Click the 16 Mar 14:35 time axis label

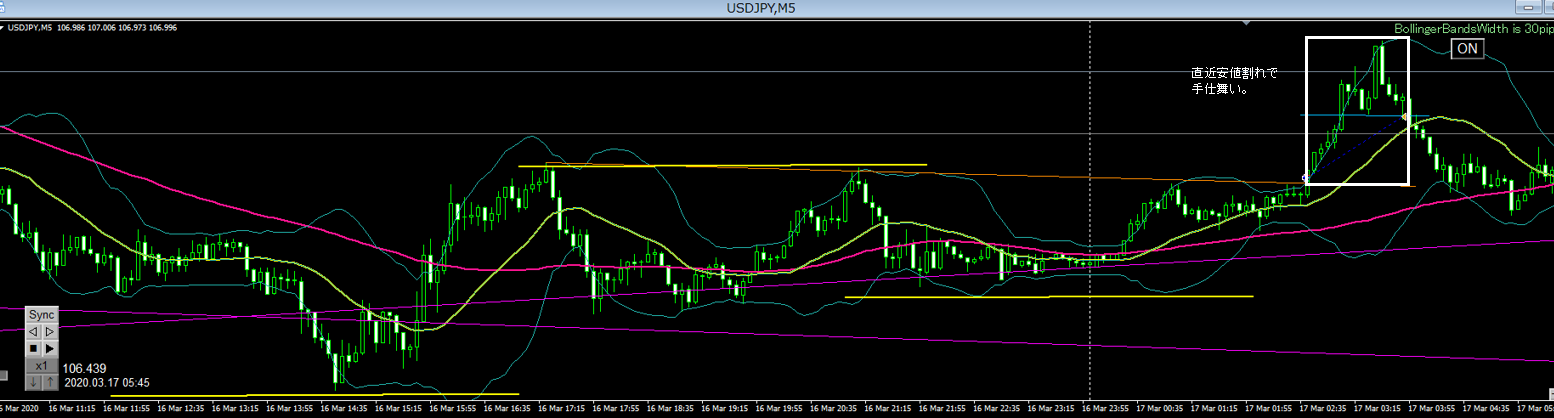coord(345,409)
